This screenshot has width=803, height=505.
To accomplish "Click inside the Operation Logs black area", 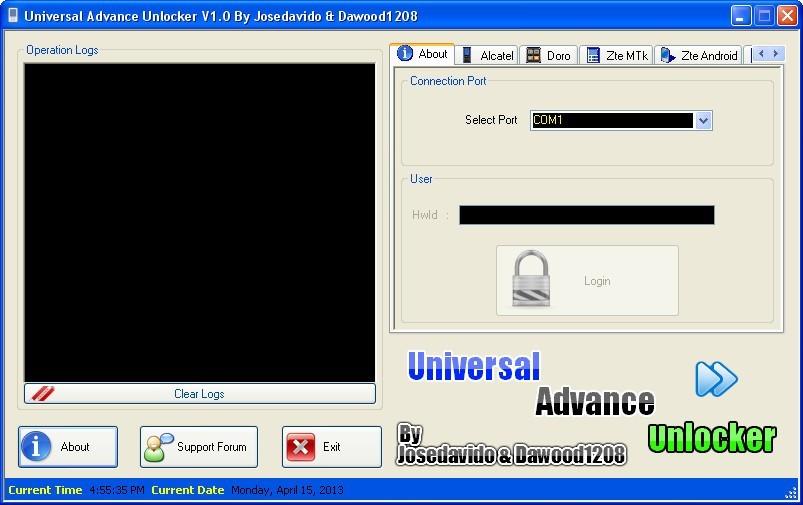I will tap(200, 222).
